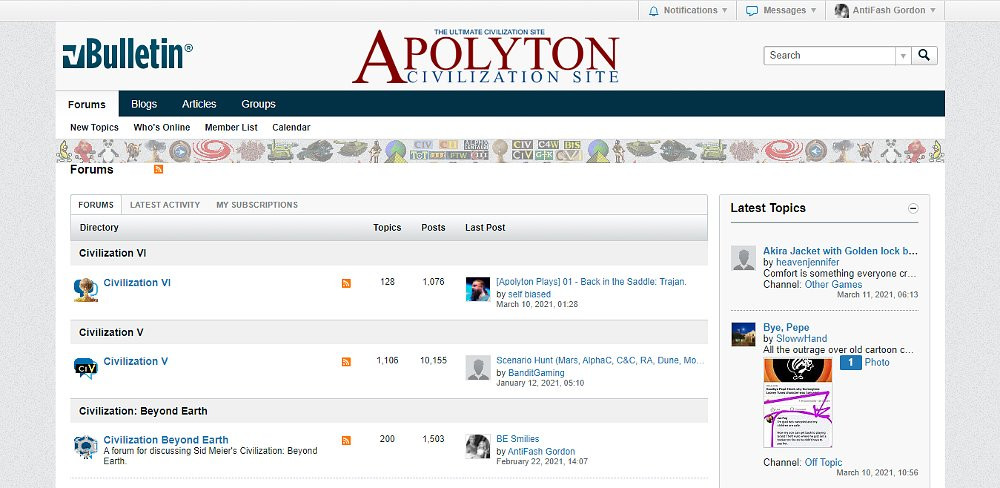Viewport: 1000px width, 488px height.
Task: Open the Member List
Action: [x=231, y=128]
